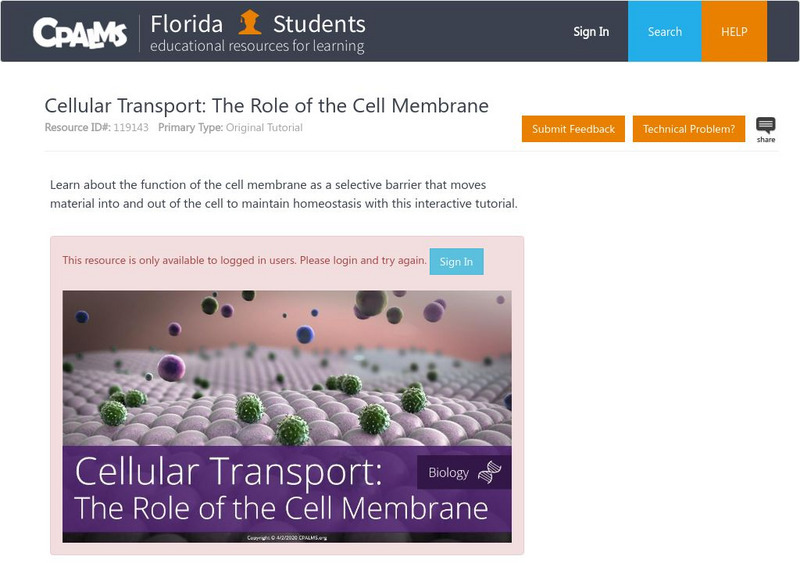Image resolution: width=800 pixels, height=563 pixels.
Task: Click the Florida Students site name
Action: (x=258, y=23)
